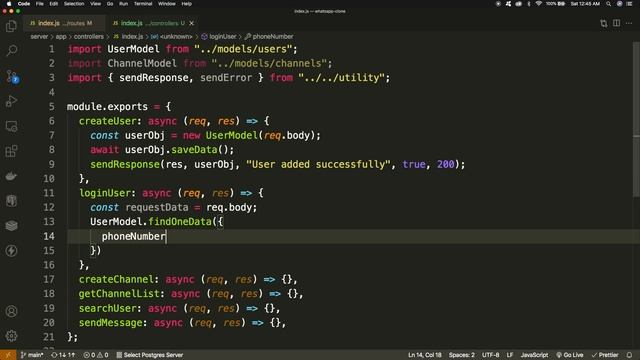640x360 pixels.
Task: Change indentation via Spaces: 2
Action: point(462,355)
